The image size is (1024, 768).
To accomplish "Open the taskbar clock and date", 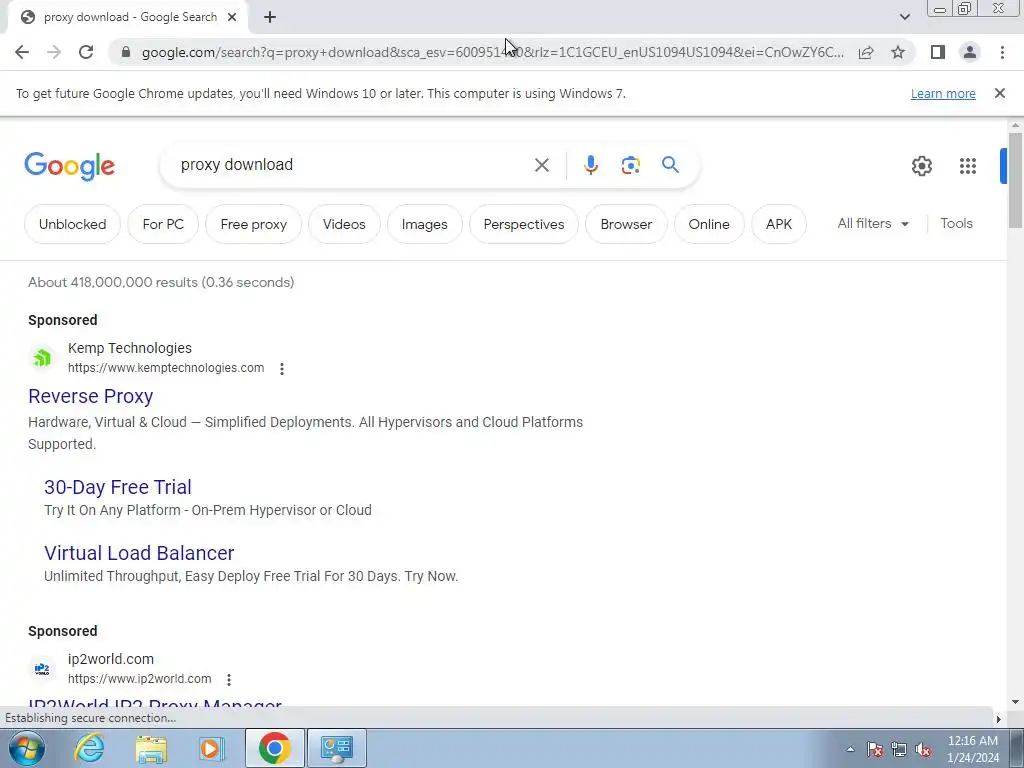I will tap(972, 749).
